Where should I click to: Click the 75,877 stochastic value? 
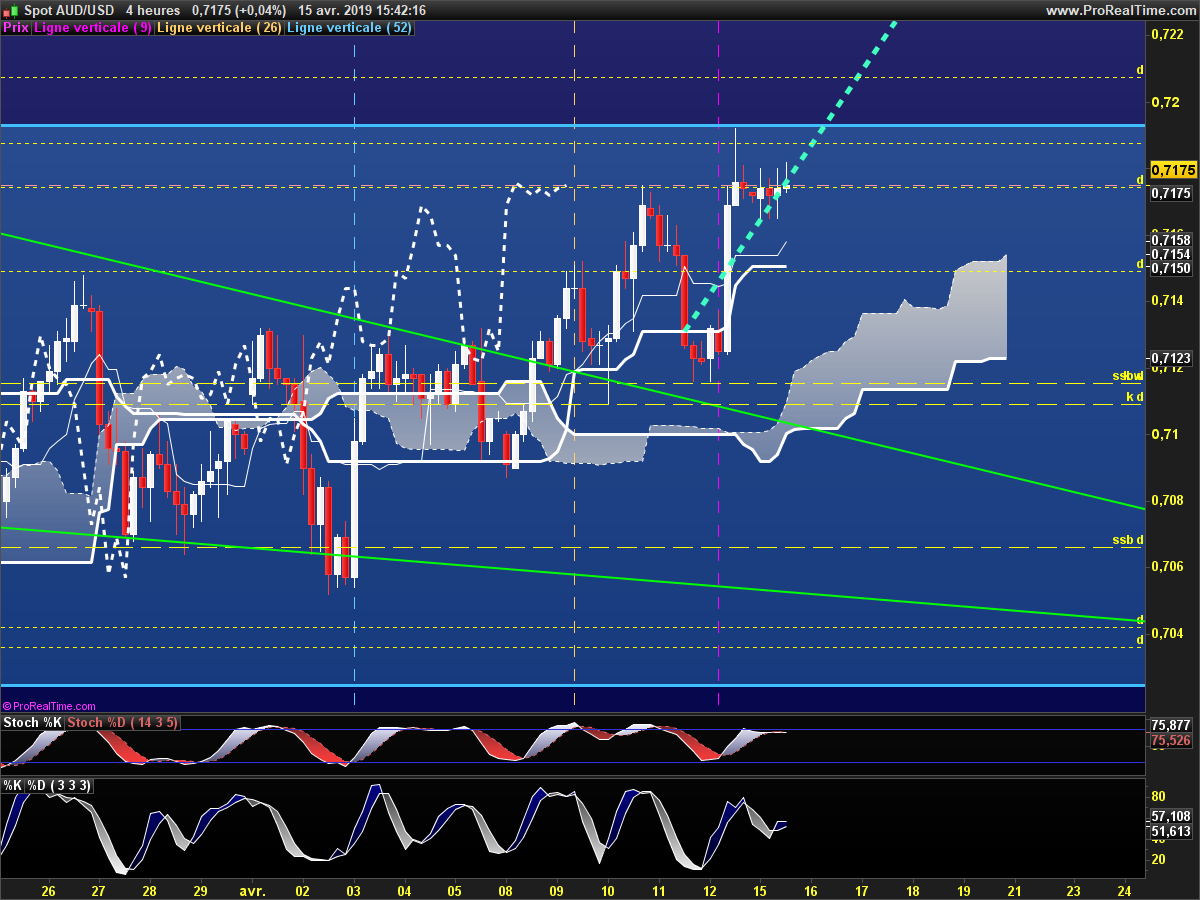[1171, 725]
